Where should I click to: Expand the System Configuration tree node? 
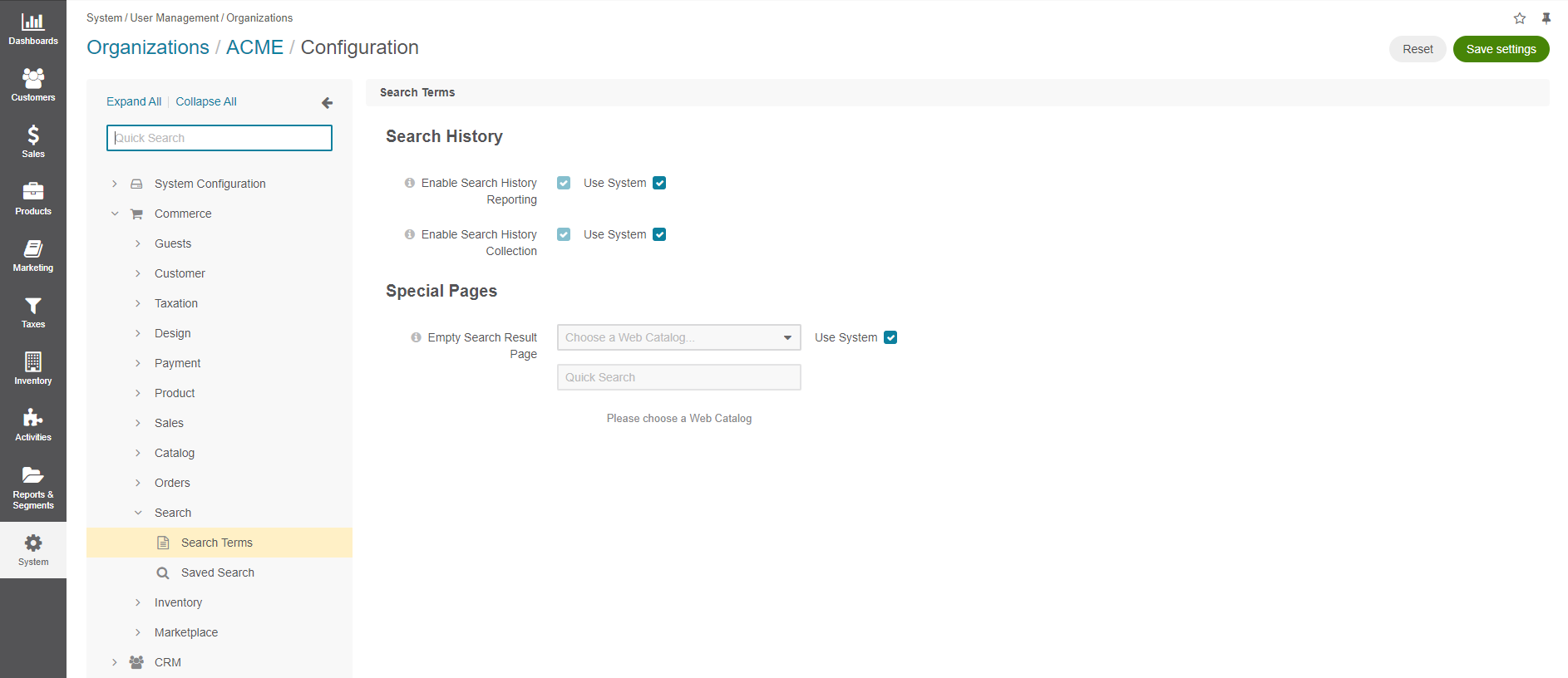pyautogui.click(x=115, y=184)
